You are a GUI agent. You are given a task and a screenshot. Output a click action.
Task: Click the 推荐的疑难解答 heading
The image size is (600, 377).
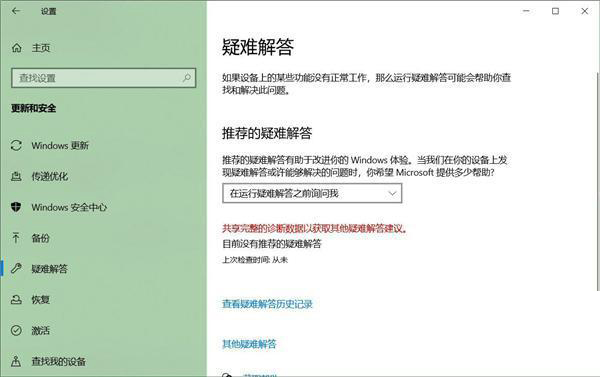(x=267, y=133)
